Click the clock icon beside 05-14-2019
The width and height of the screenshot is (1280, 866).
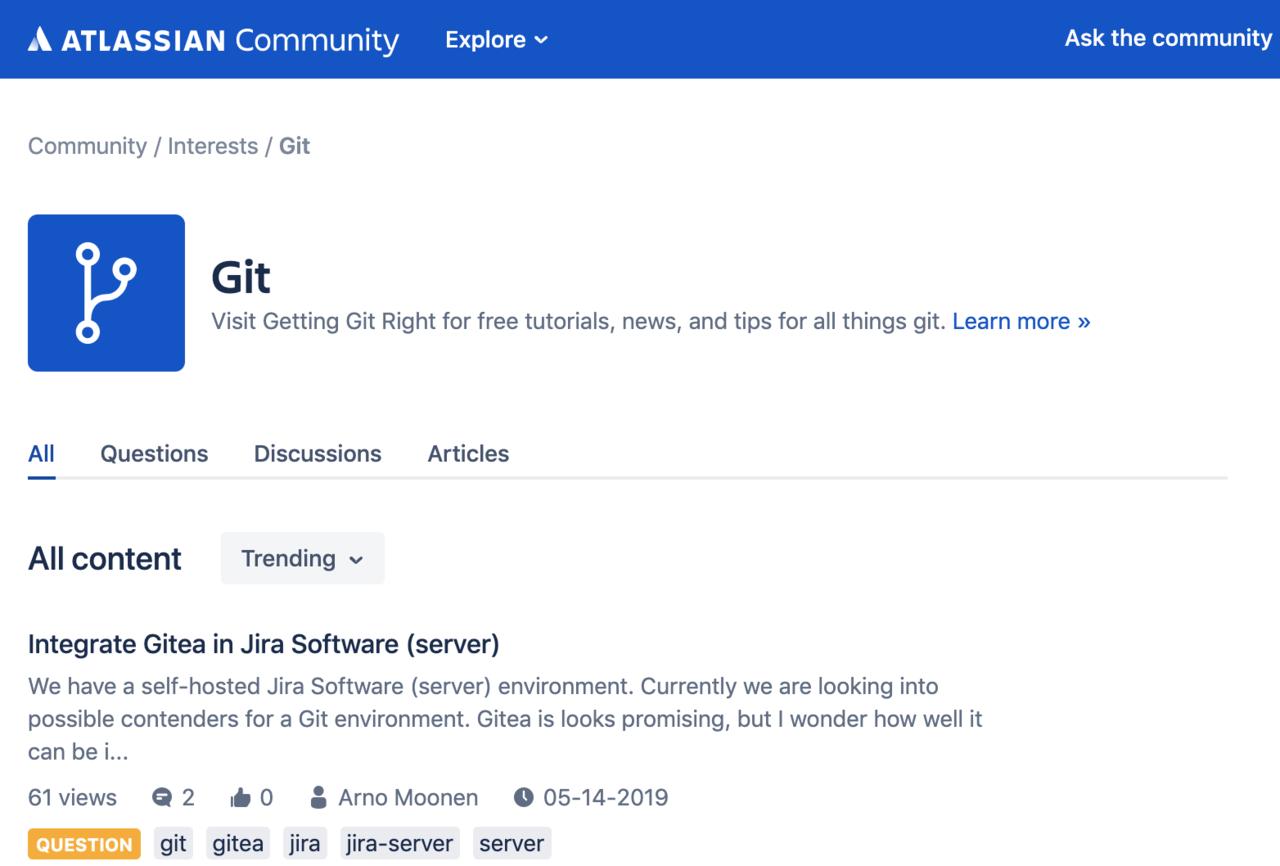click(524, 797)
